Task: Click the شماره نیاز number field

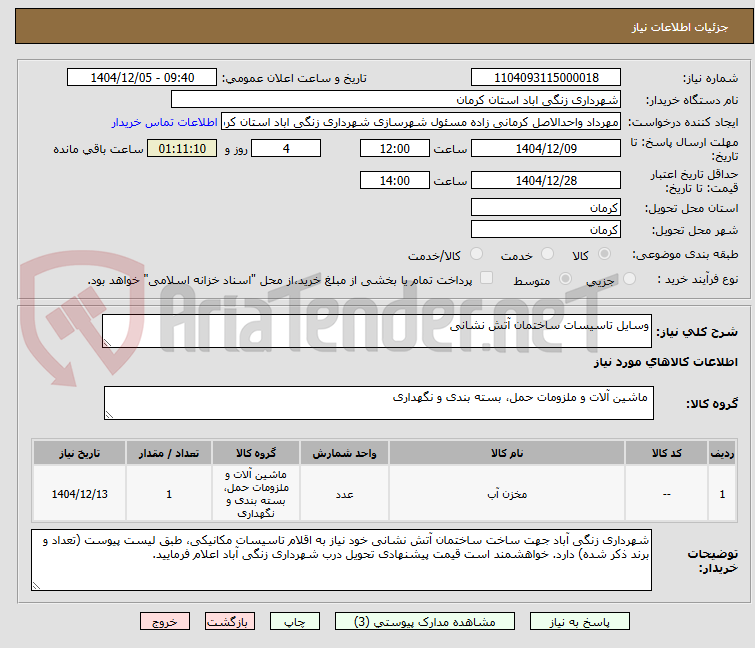Action: 546,78
